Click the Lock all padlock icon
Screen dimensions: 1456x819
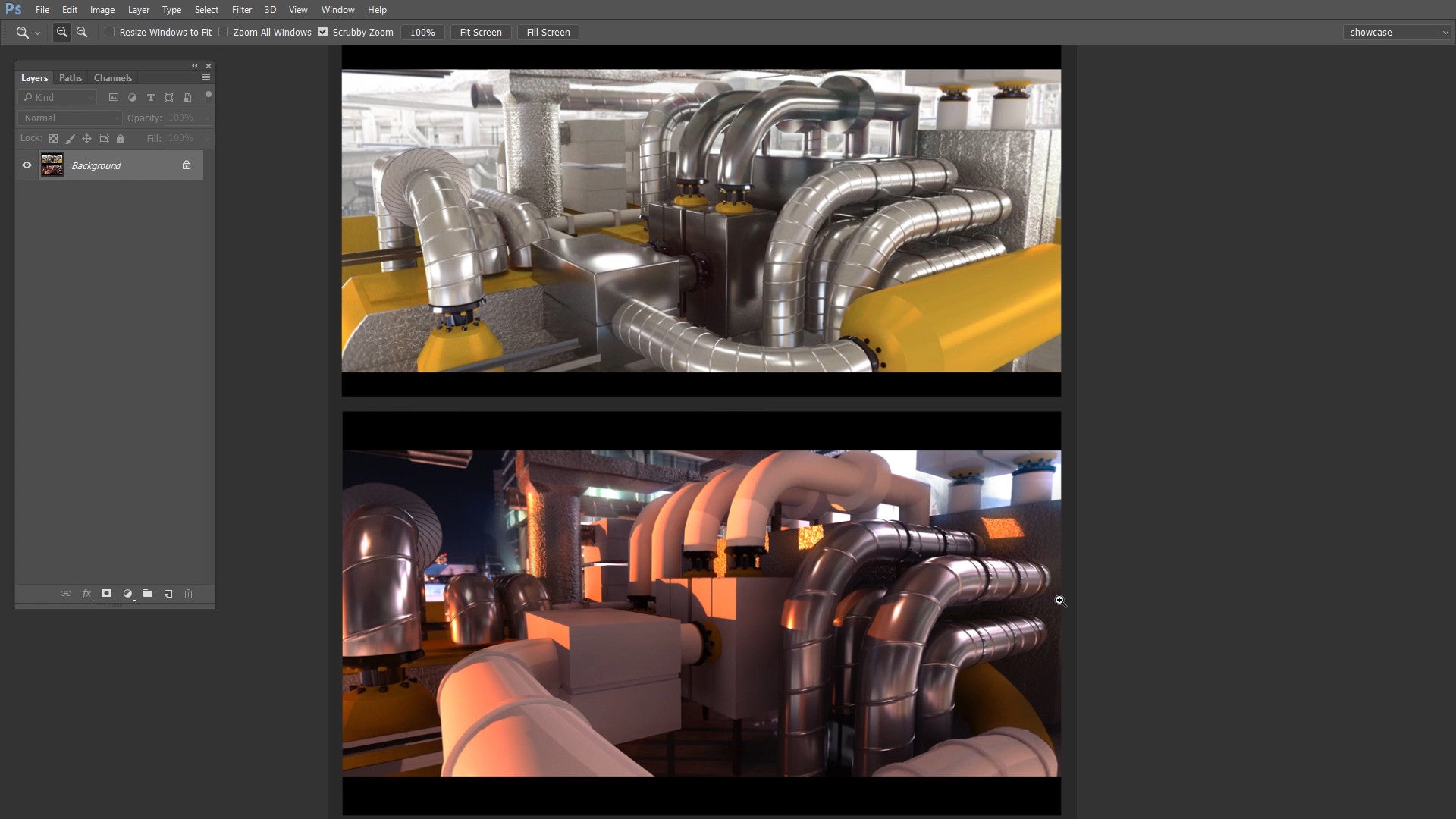tap(121, 138)
